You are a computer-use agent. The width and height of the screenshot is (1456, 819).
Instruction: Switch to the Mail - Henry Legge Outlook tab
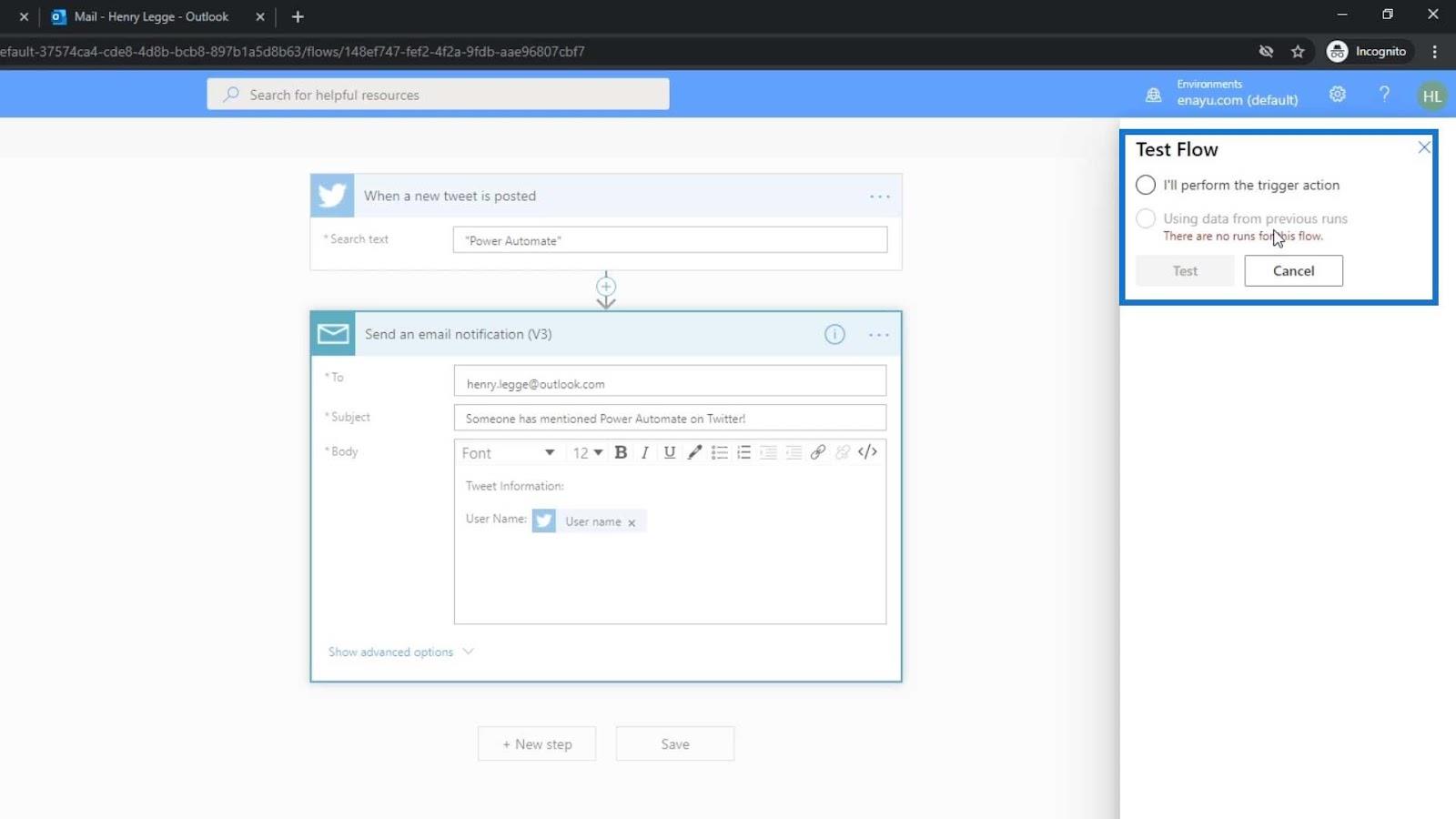click(151, 16)
